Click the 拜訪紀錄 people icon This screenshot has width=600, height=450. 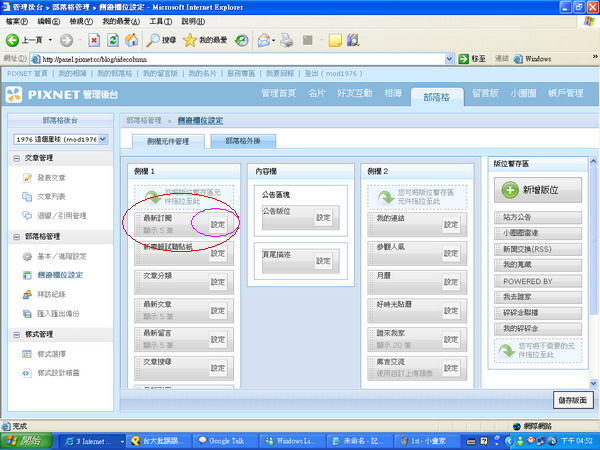tap(27, 294)
